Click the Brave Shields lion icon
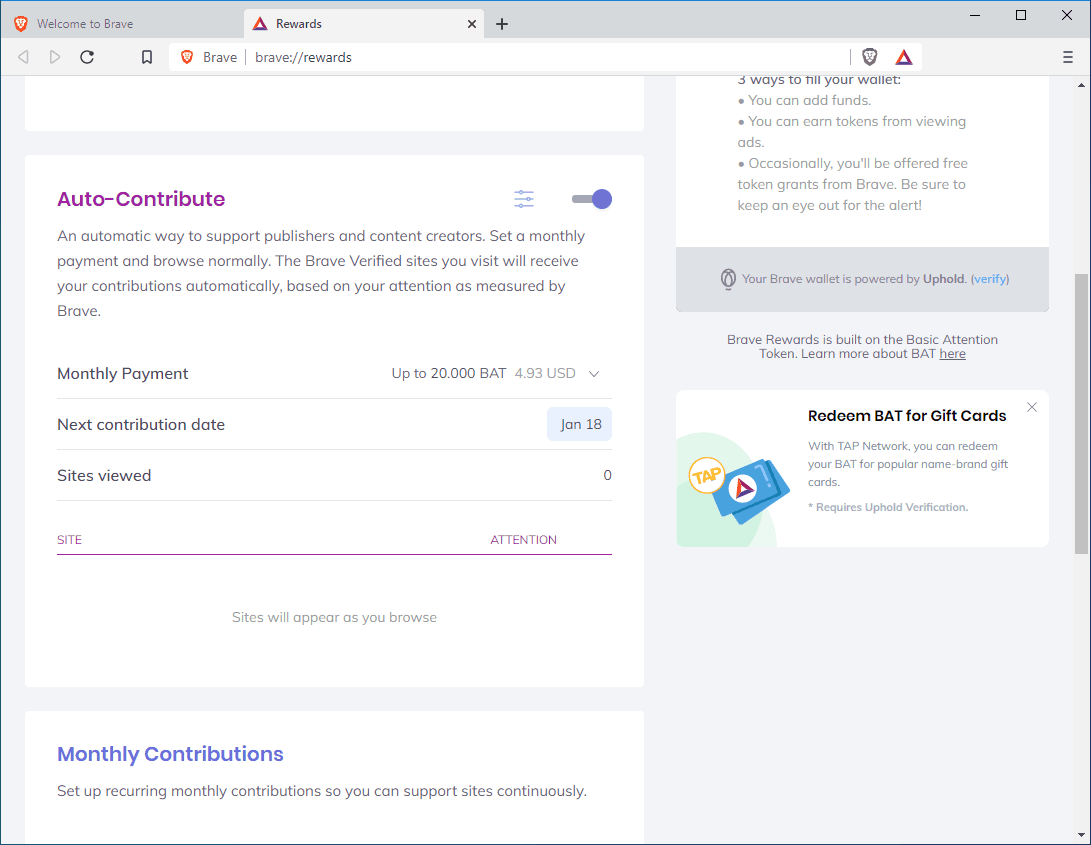The image size is (1091, 845). 870,57
